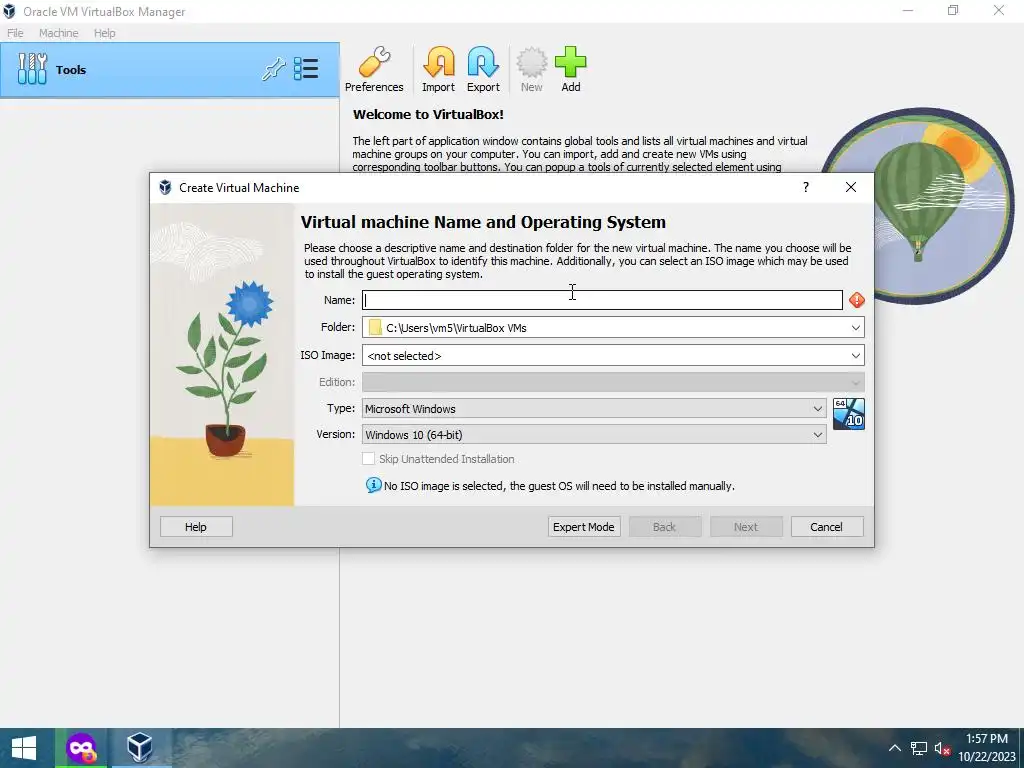Click the Help button in the dialog
Image resolution: width=1024 pixels, height=768 pixels.
point(196,527)
